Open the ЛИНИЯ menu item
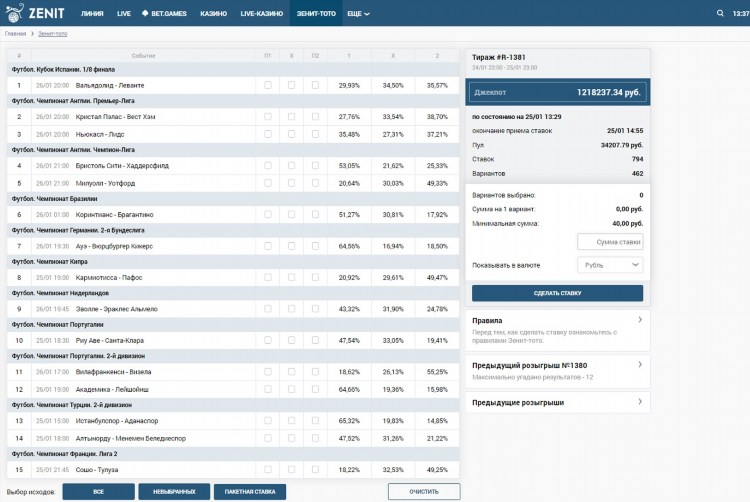750x502 pixels. 92,13
